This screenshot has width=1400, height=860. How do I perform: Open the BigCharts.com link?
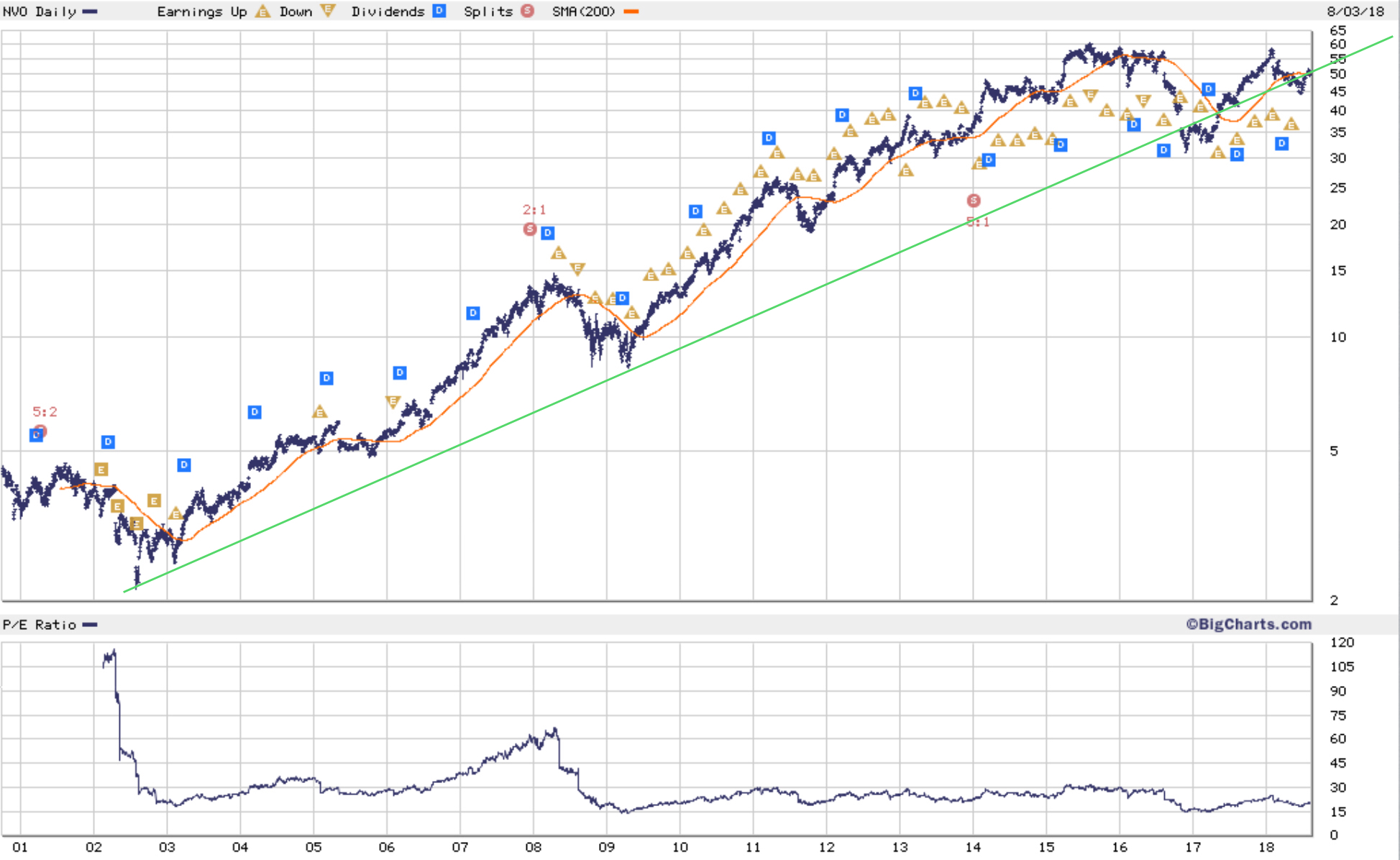(1249, 624)
